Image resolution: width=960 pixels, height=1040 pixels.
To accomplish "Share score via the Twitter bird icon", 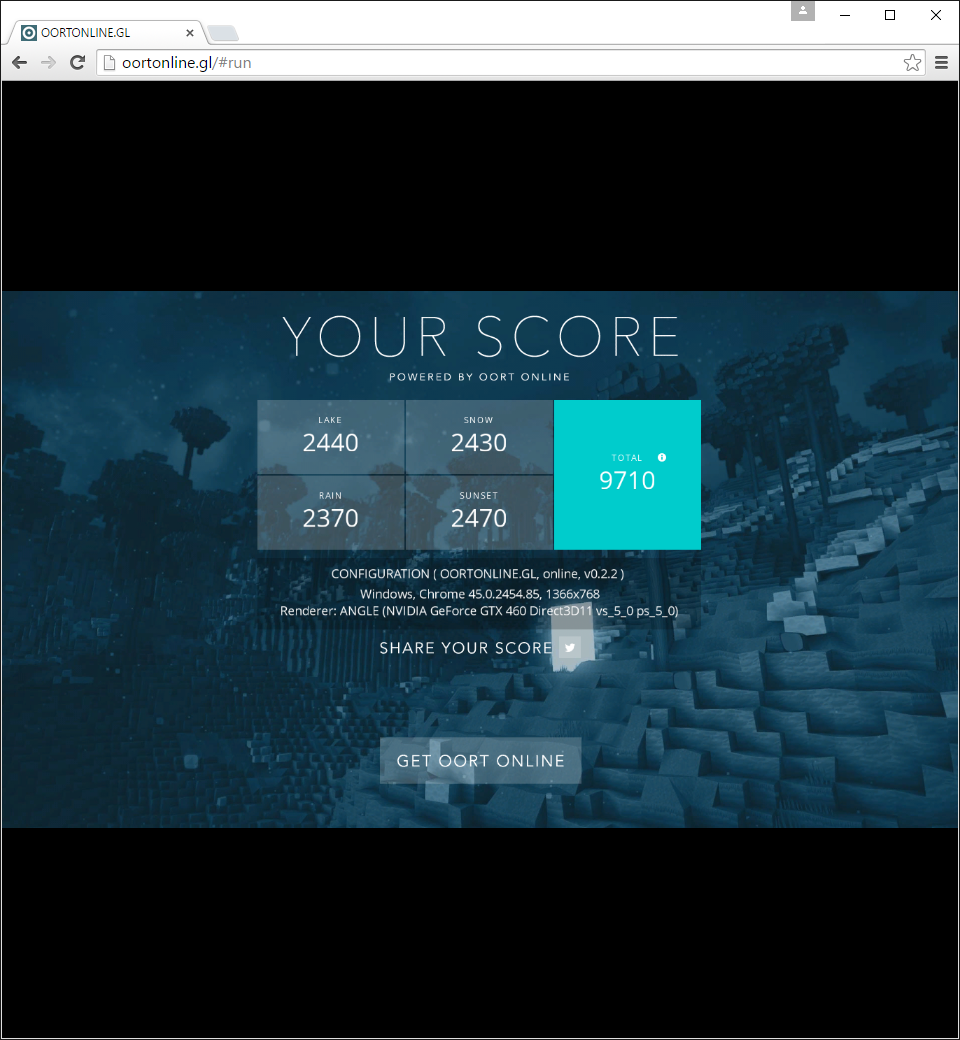I will click(570, 647).
